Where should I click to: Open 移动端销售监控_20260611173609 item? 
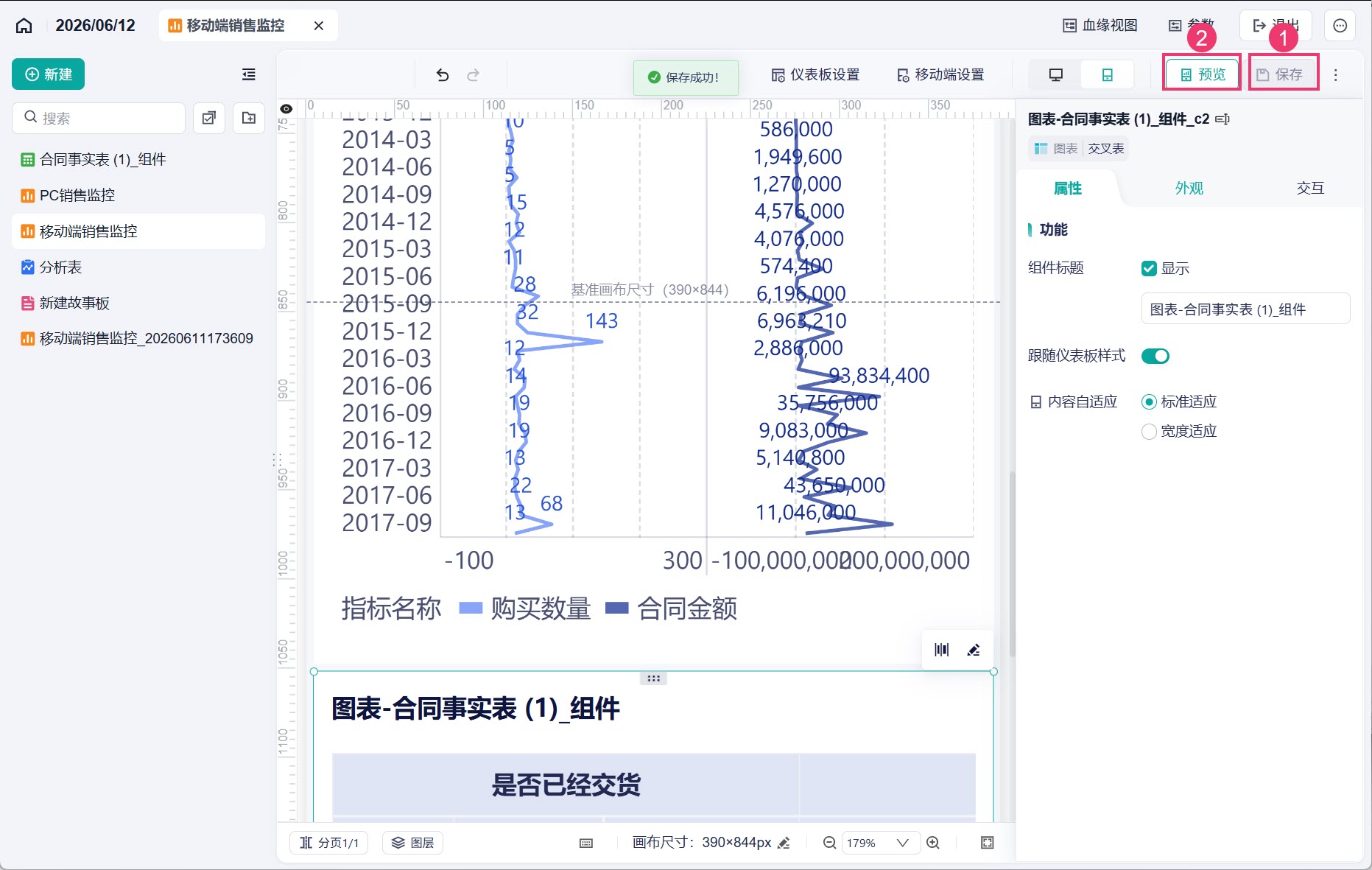[x=138, y=338]
